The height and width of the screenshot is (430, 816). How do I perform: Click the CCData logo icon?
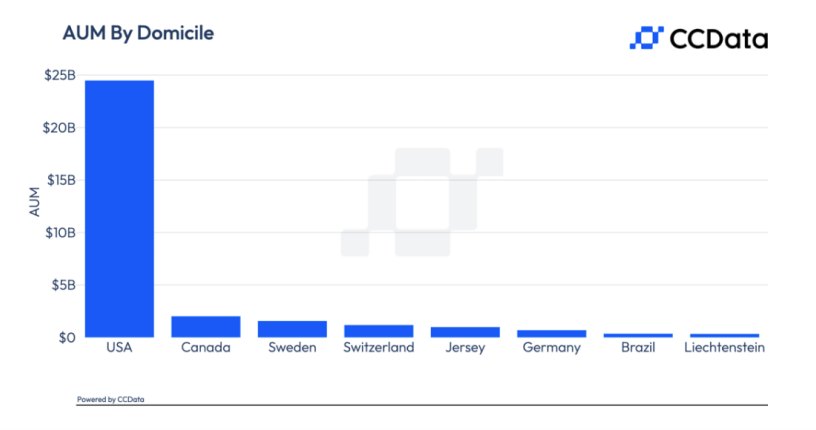tap(646, 38)
